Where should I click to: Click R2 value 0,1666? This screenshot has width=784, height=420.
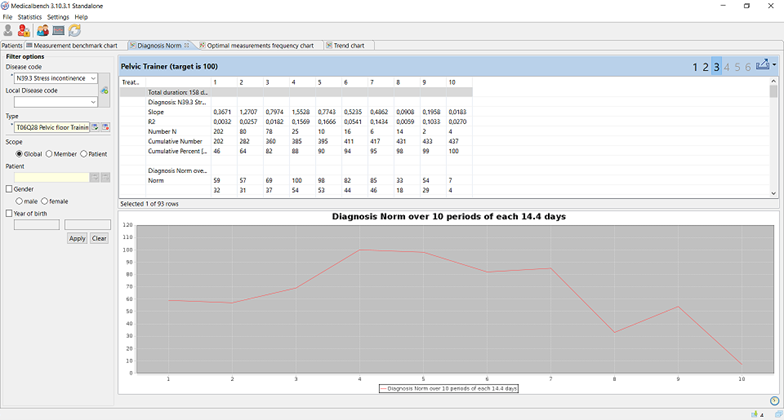click(326, 122)
